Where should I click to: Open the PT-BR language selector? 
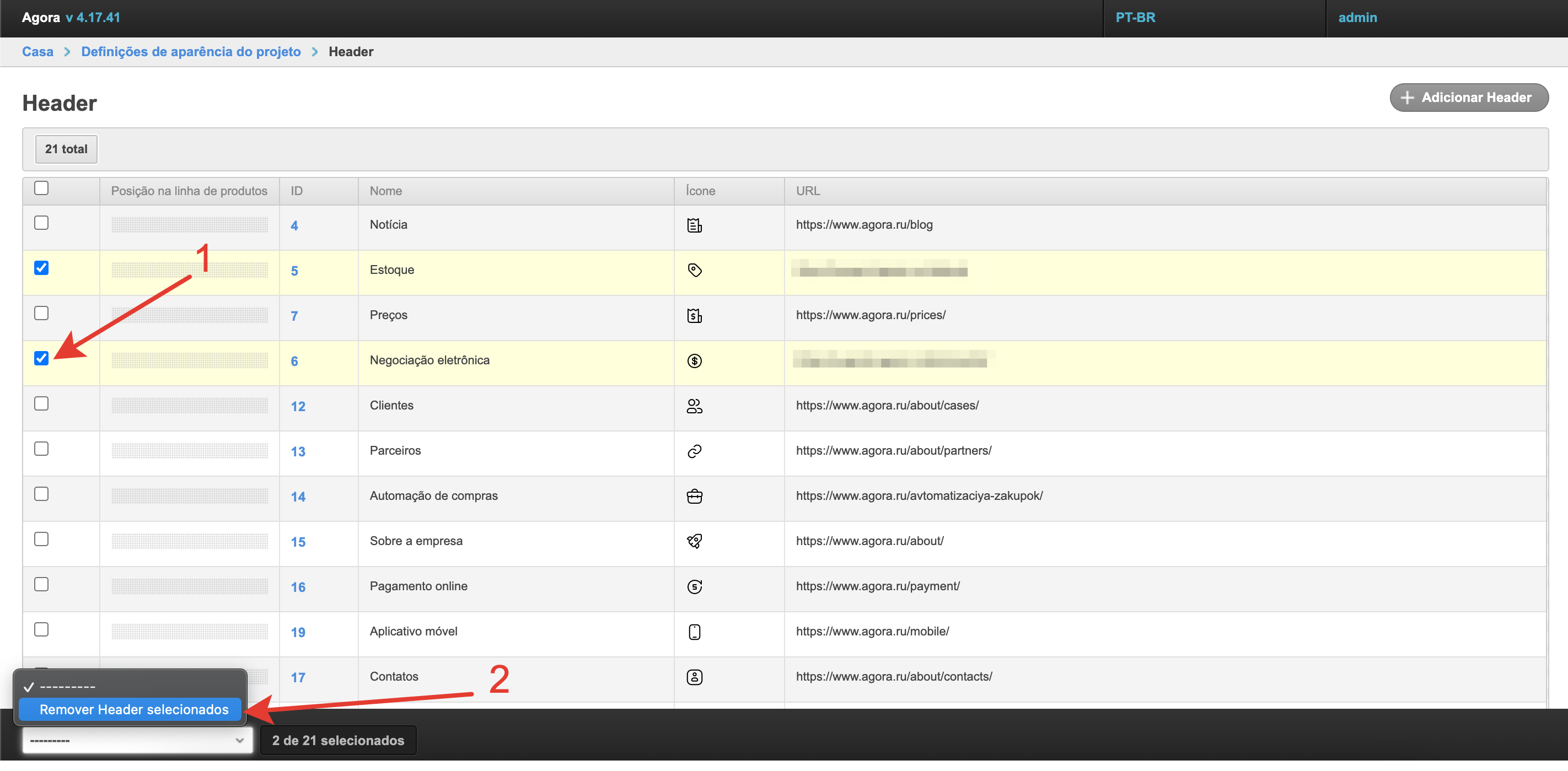tap(1135, 18)
